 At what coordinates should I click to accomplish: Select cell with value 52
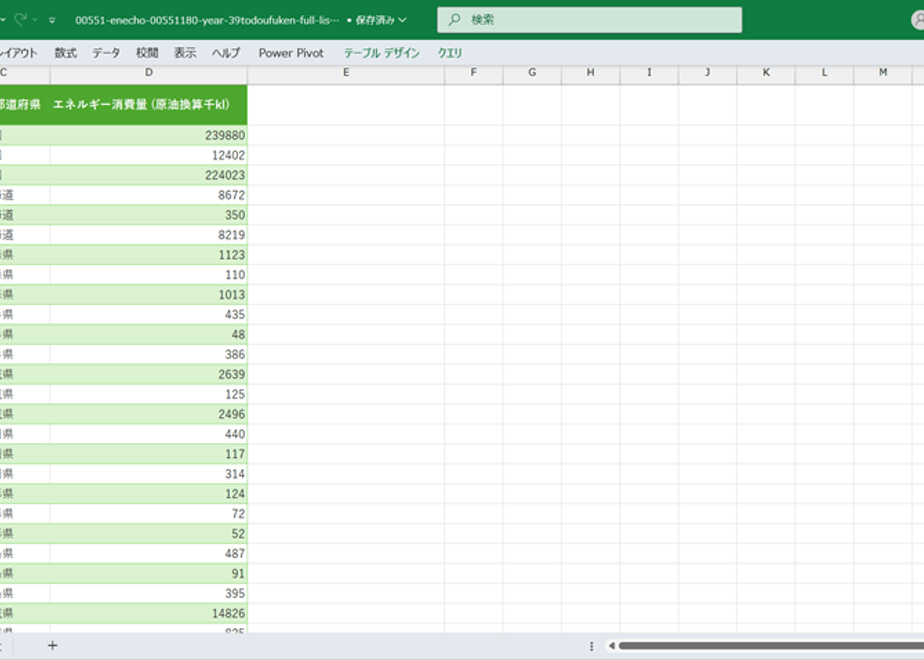(x=148, y=534)
